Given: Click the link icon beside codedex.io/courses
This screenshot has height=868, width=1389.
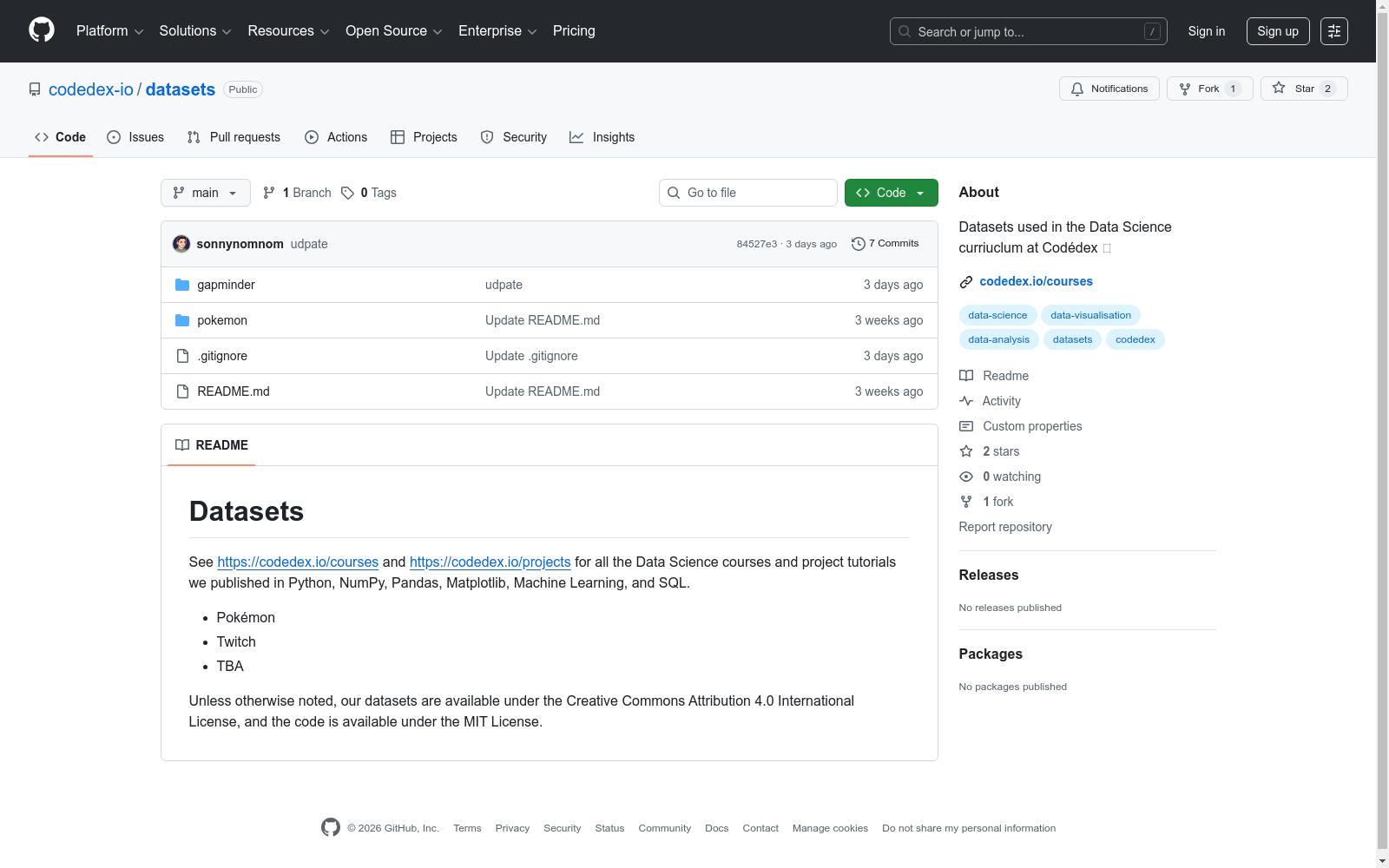Looking at the screenshot, I should (966, 282).
